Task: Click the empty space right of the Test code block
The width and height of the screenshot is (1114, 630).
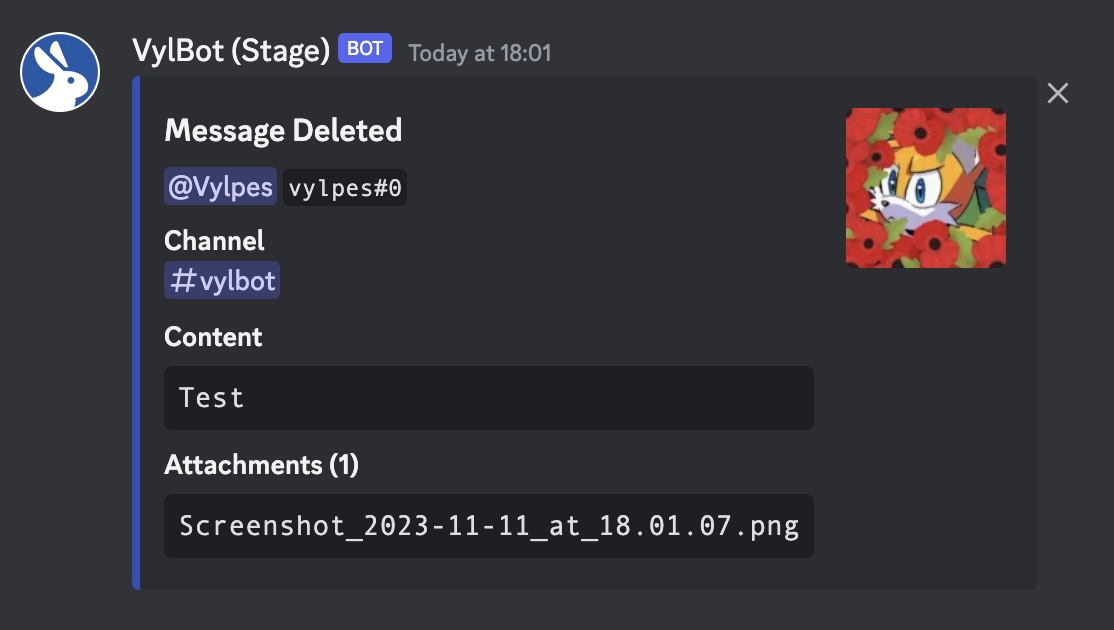Action: tap(924, 398)
